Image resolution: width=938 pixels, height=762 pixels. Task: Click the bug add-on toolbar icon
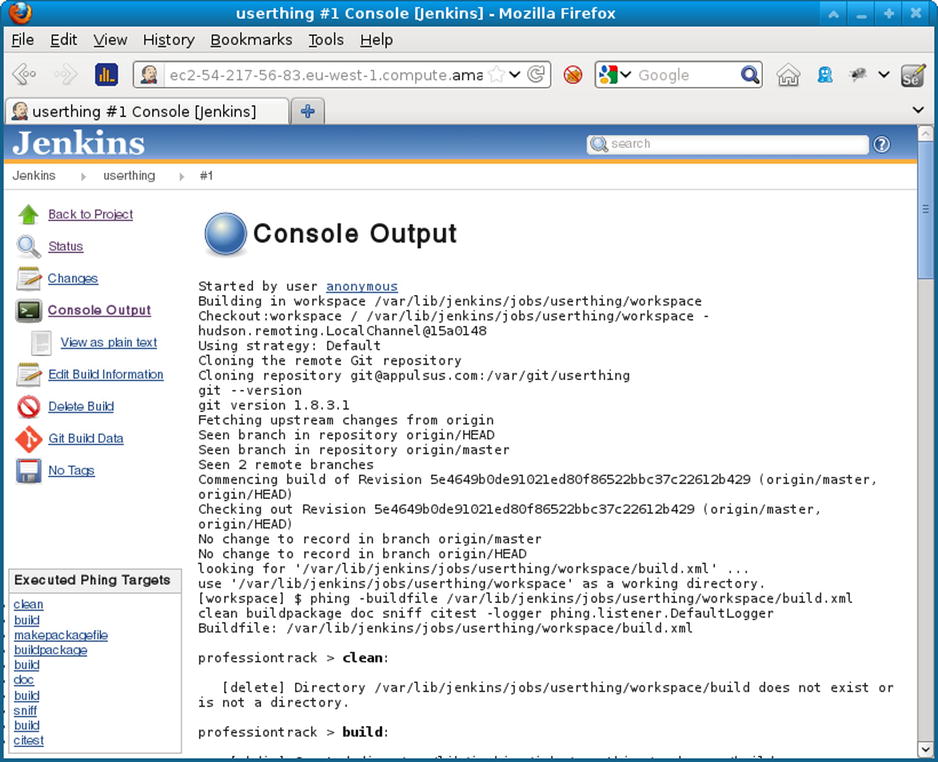click(x=858, y=75)
